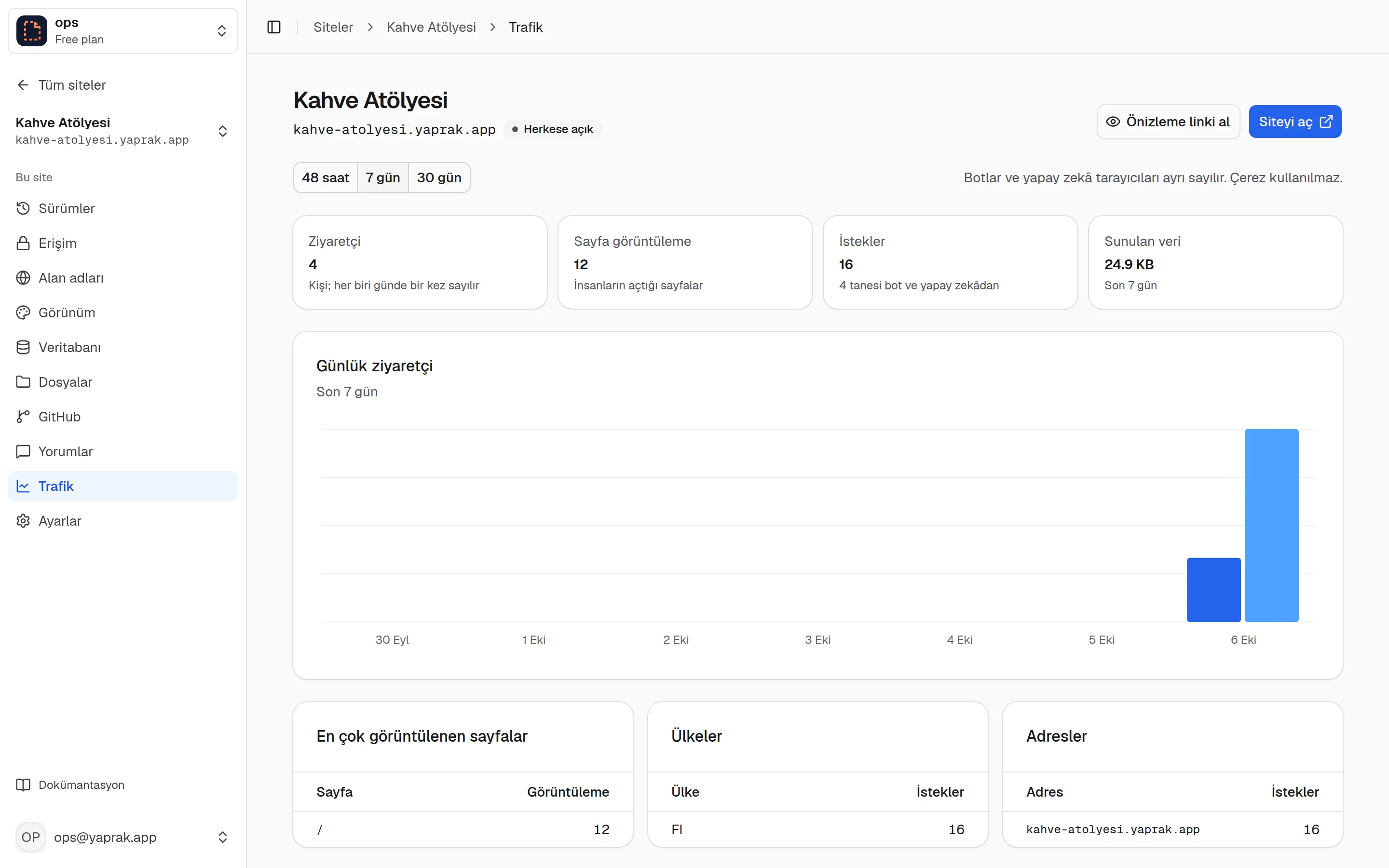Click the external link icon in Siteyi aç
Viewport: 1389px width, 868px height.
[1326, 122]
